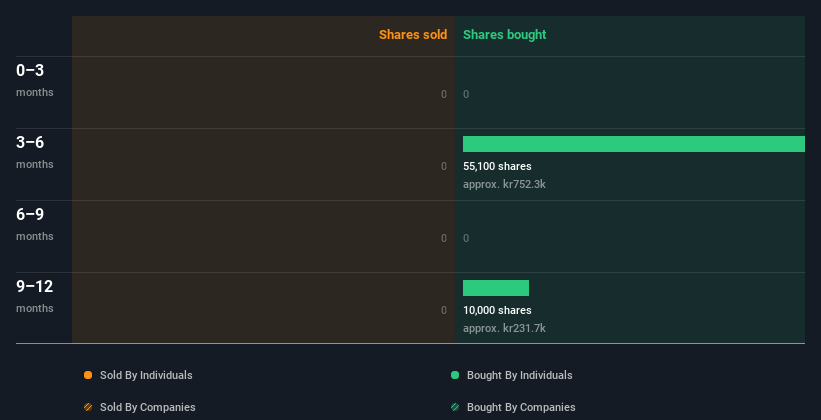The height and width of the screenshot is (420, 821).
Task: Click shares sold zero in 3–6 months row
Action: (444, 166)
